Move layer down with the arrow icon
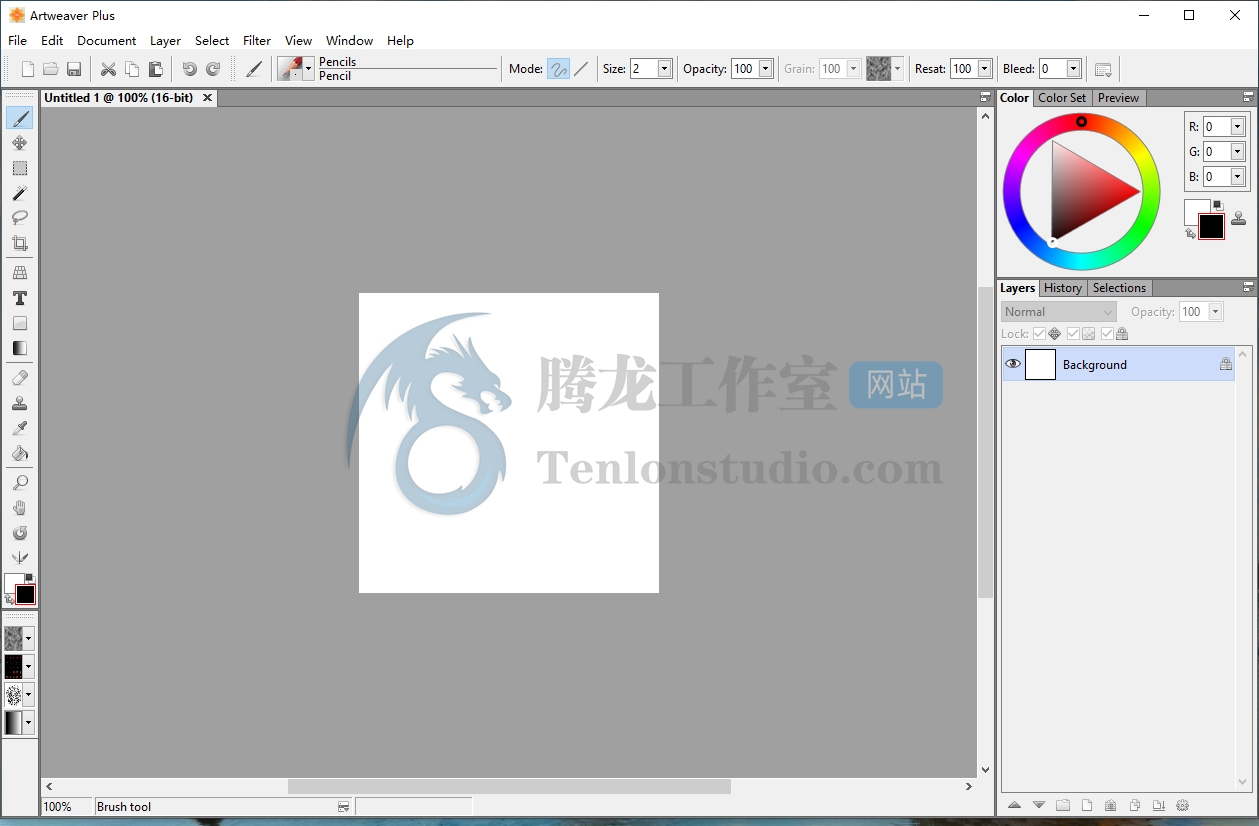 [1039, 805]
